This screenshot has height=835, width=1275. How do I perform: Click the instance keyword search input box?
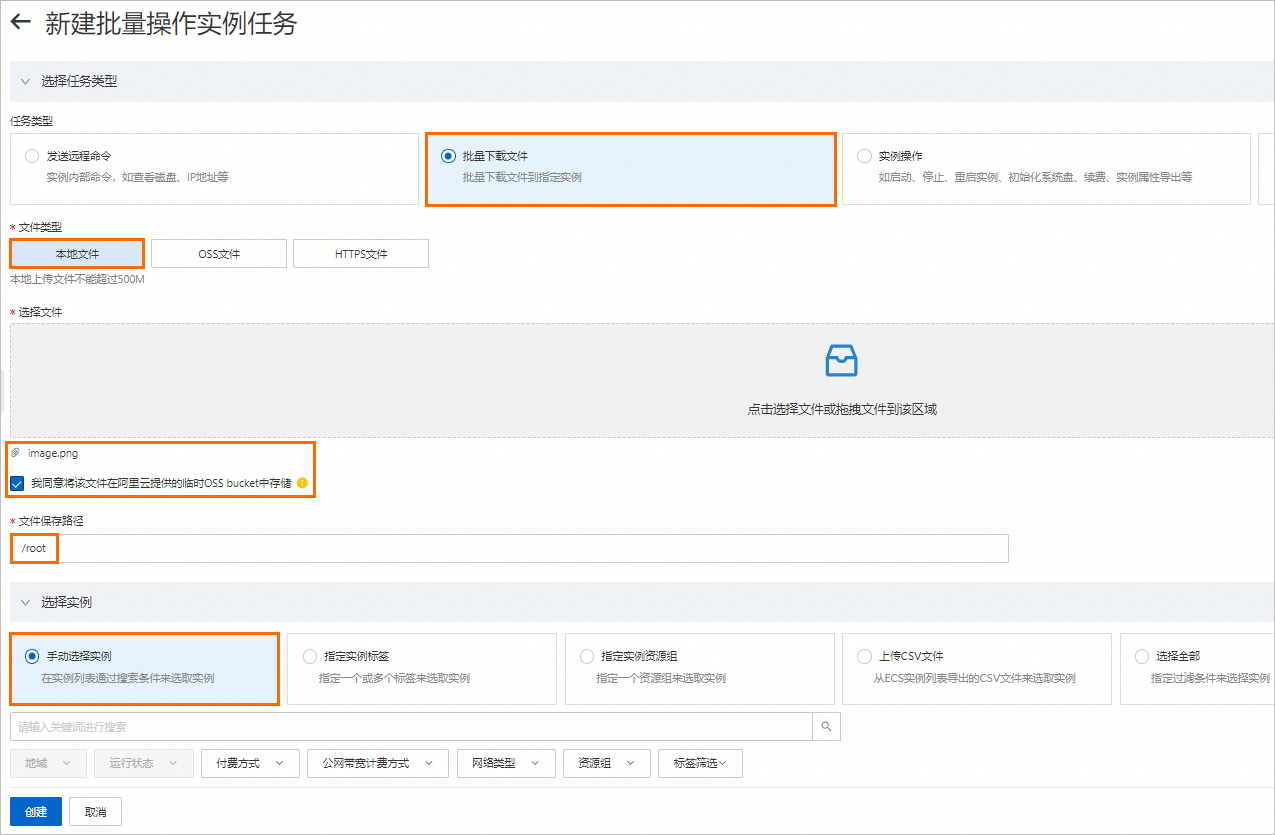click(x=411, y=726)
